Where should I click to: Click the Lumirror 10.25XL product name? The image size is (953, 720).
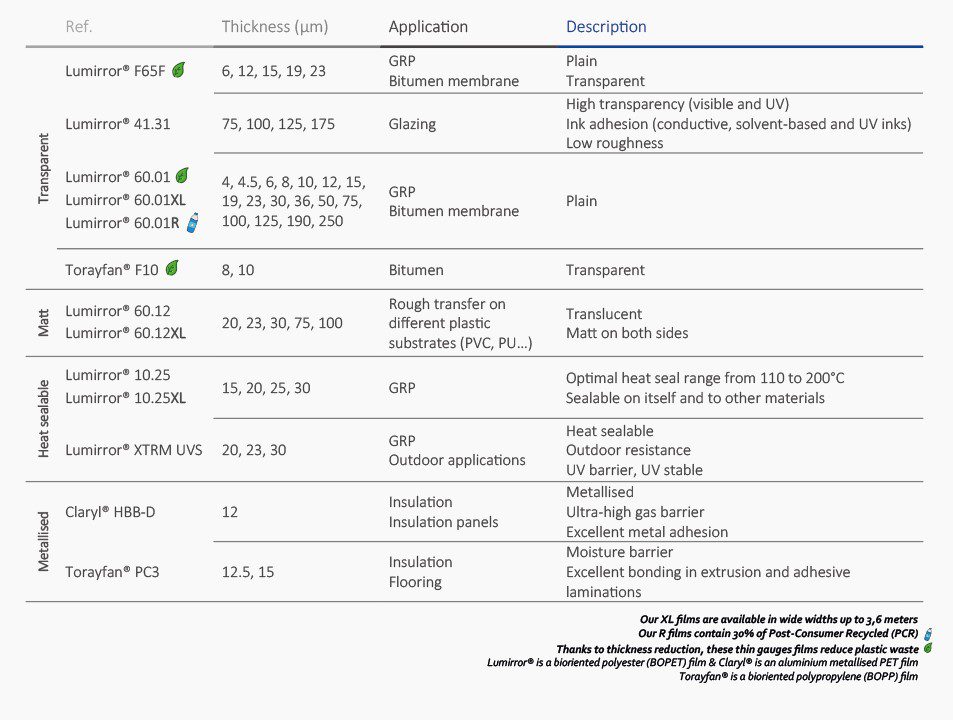pos(125,398)
